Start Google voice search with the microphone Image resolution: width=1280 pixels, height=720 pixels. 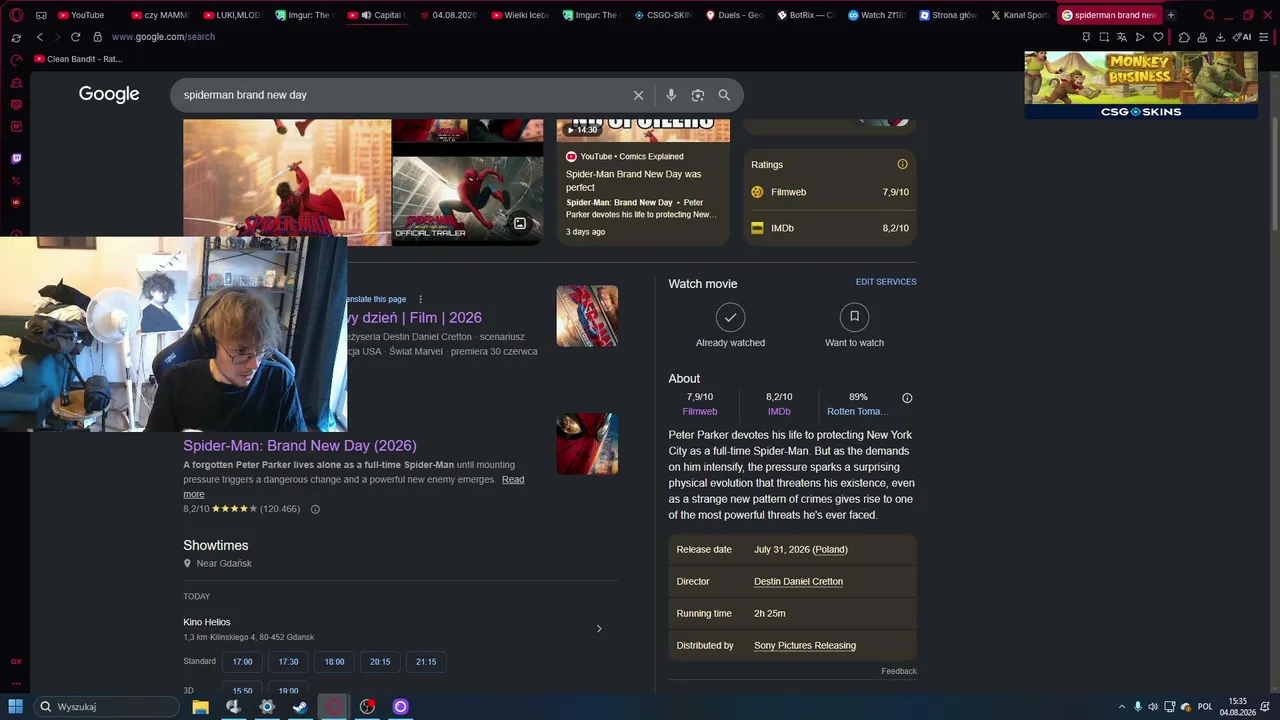pos(671,95)
